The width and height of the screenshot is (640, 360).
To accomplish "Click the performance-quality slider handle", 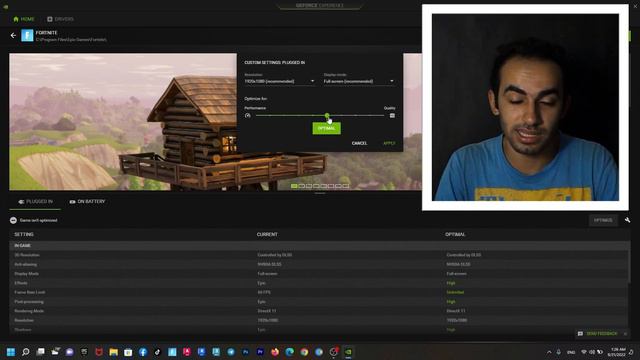I will pos(327,116).
